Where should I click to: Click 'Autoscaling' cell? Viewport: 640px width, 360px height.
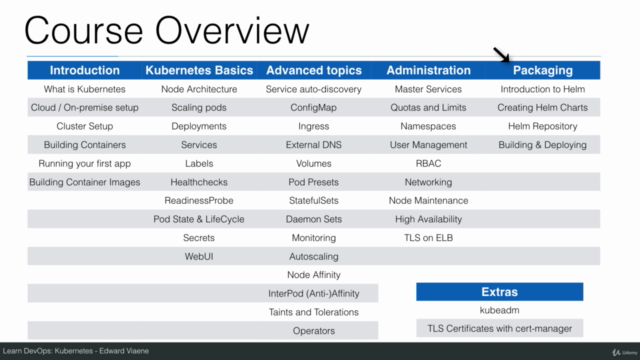tap(313, 256)
